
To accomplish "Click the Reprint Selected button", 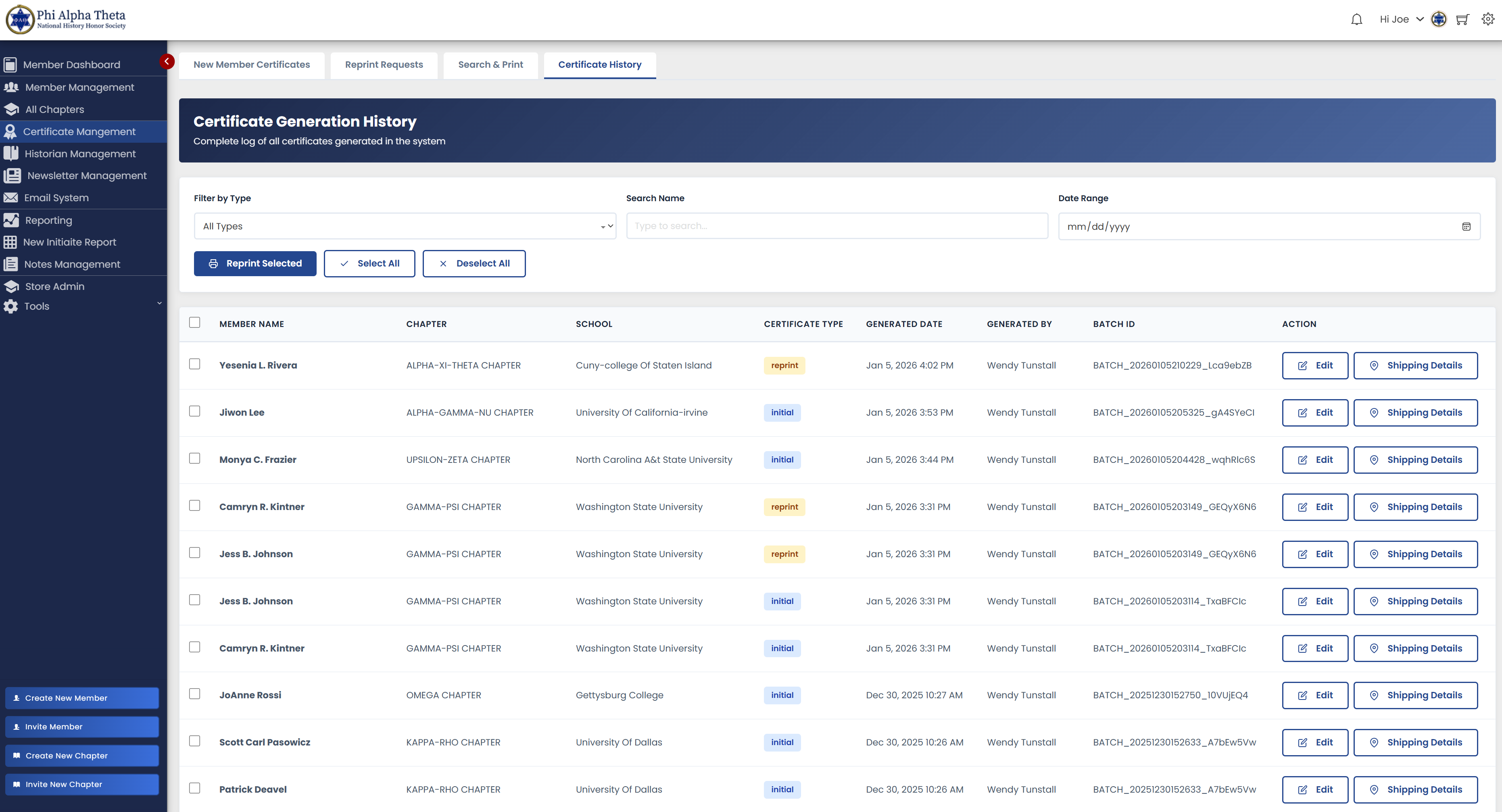I will point(255,264).
